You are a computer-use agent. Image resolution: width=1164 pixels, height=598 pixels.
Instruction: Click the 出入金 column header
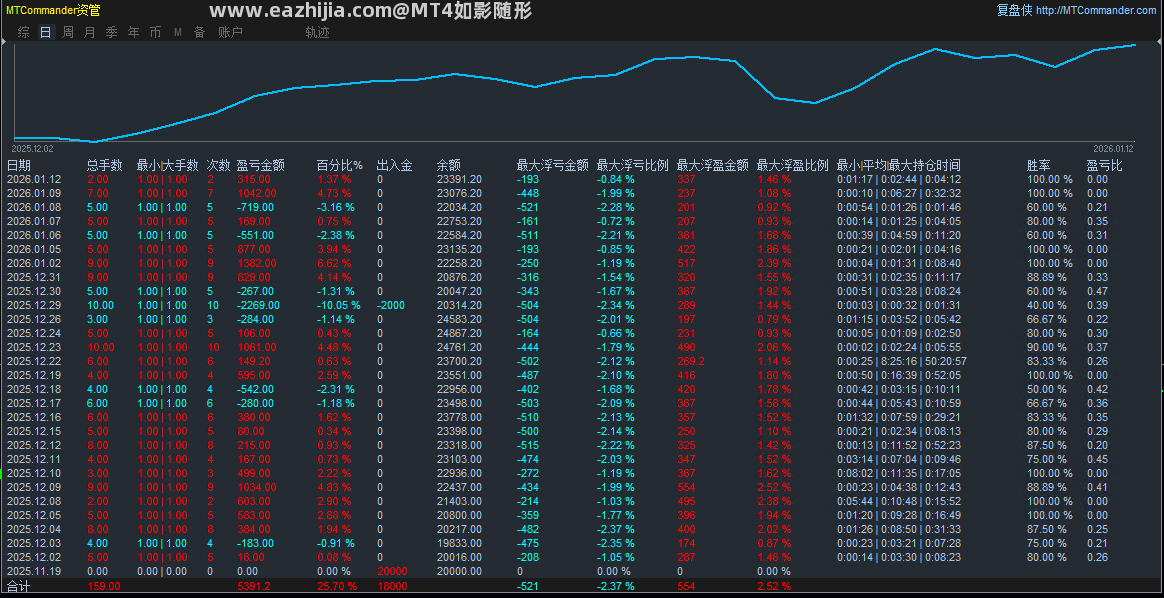pyautogui.click(x=395, y=165)
